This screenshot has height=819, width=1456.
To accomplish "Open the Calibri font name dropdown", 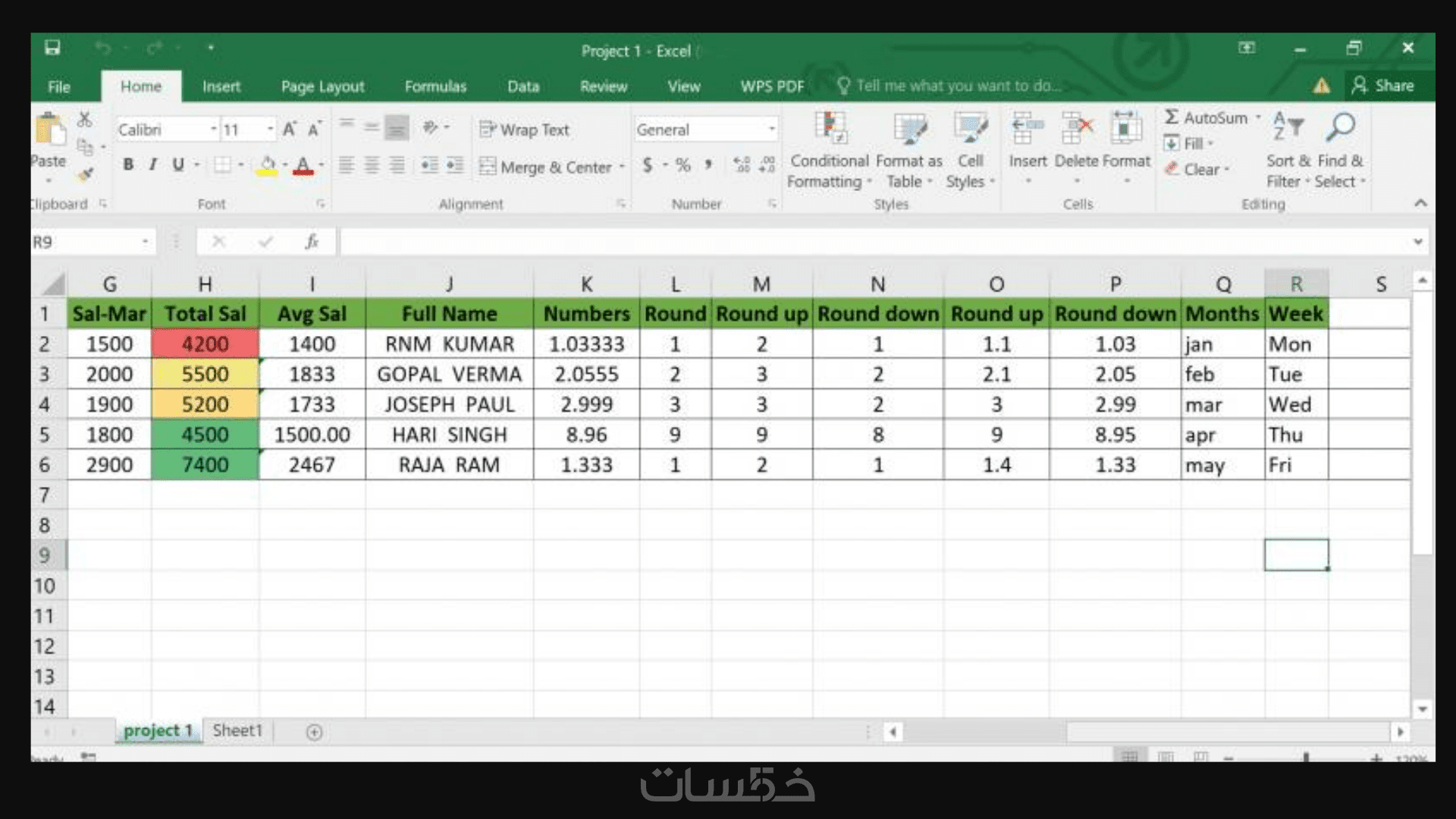I will pos(213,130).
